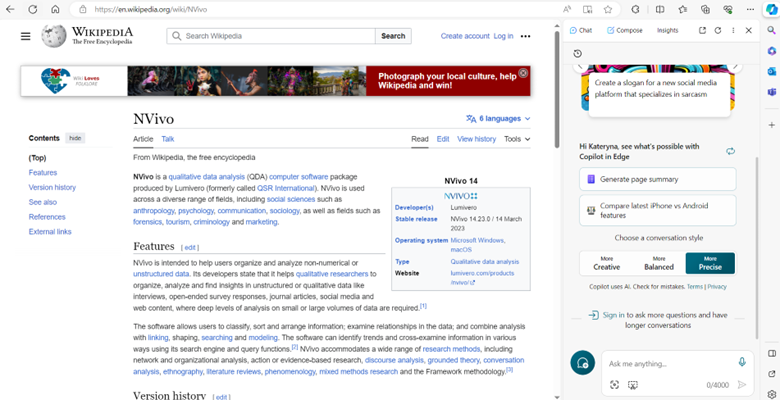780x400 pixels.
Task: Select More Creative conversation style
Action: pyautogui.click(x=606, y=263)
